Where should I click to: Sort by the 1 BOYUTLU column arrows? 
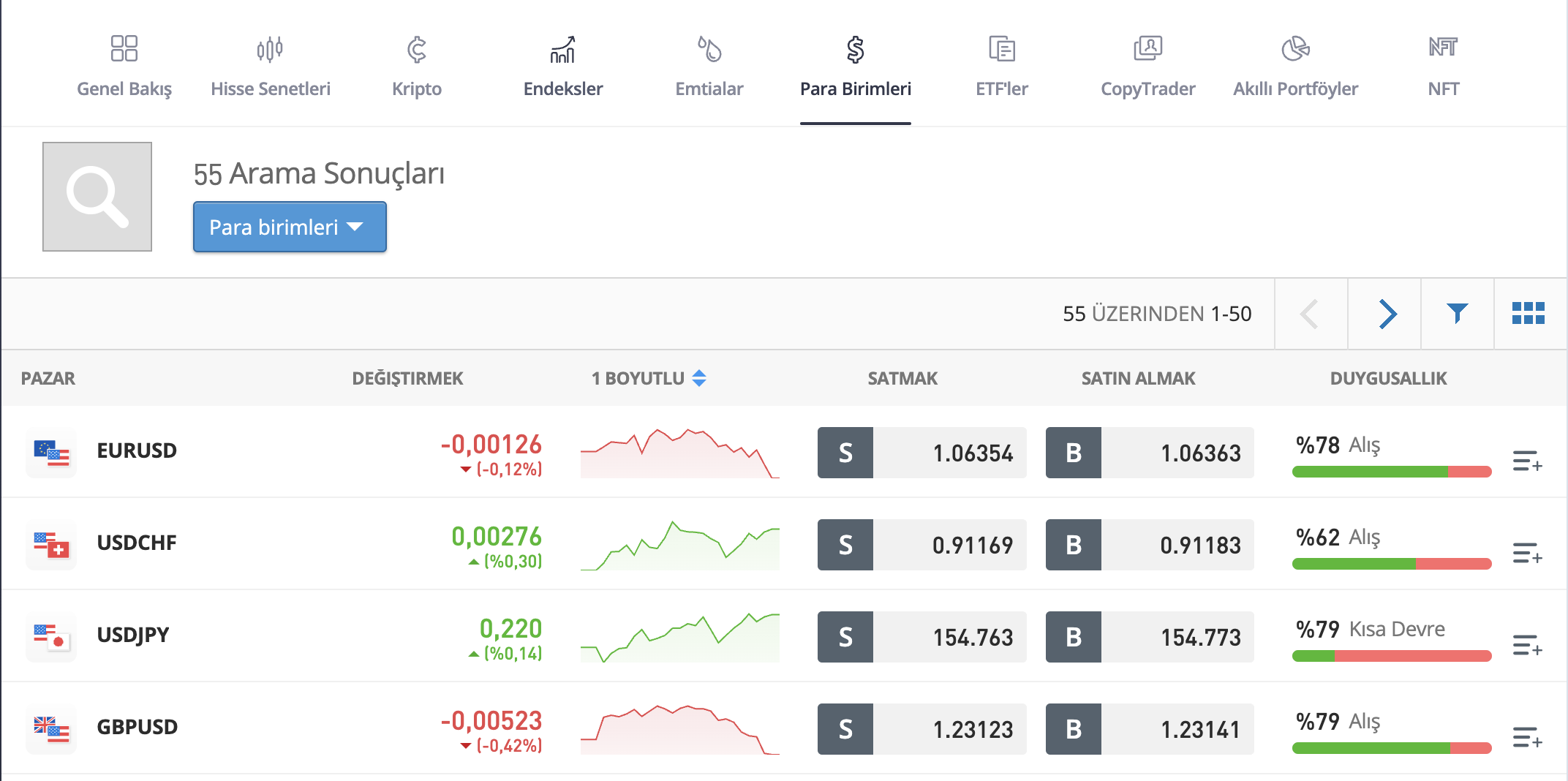(700, 378)
